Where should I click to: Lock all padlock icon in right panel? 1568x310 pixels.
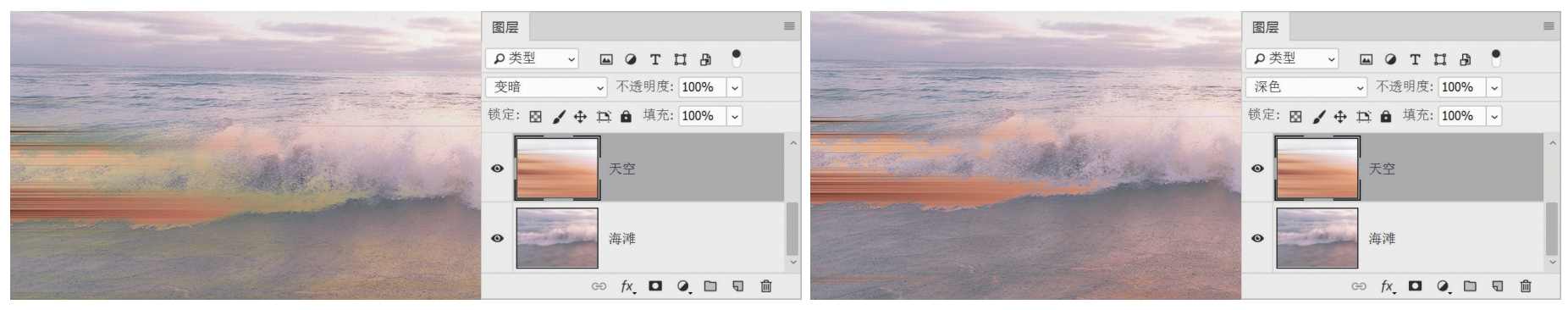pyautogui.click(x=1386, y=116)
